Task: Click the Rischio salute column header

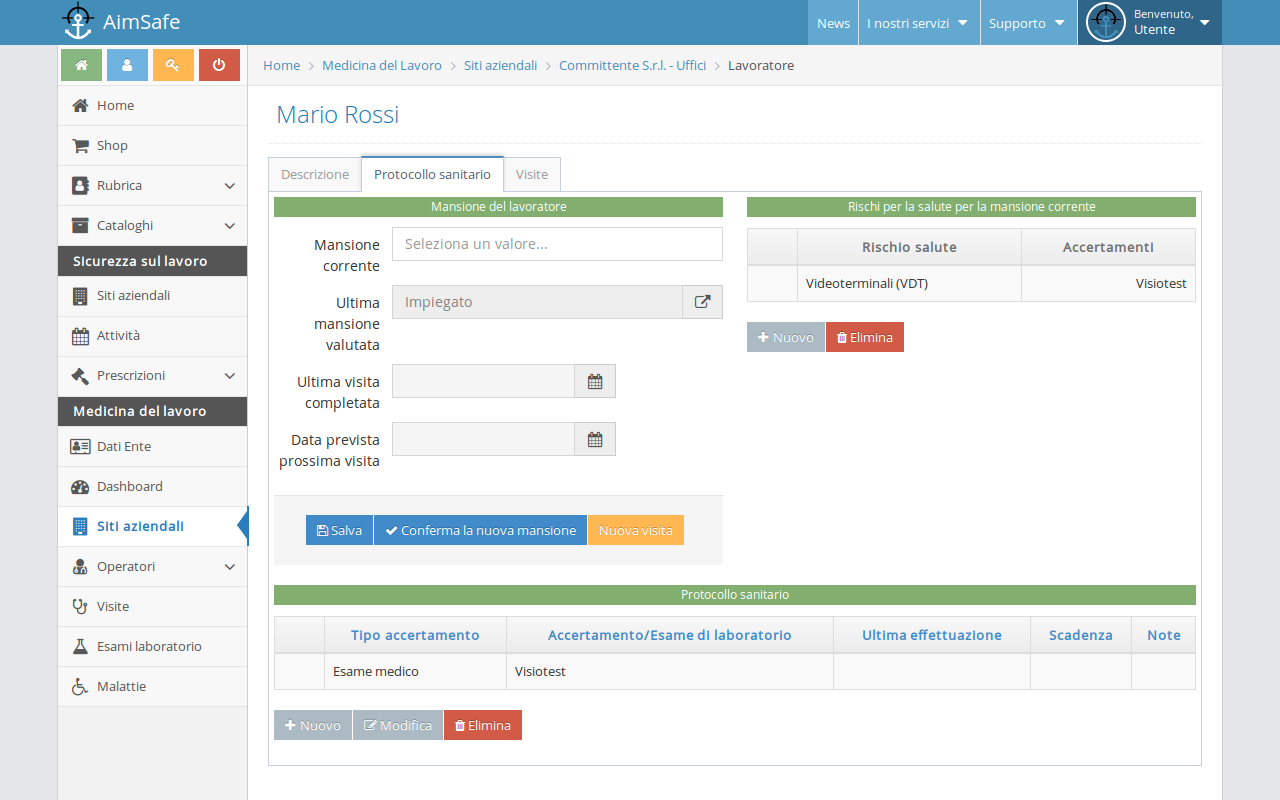Action: point(909,247)
